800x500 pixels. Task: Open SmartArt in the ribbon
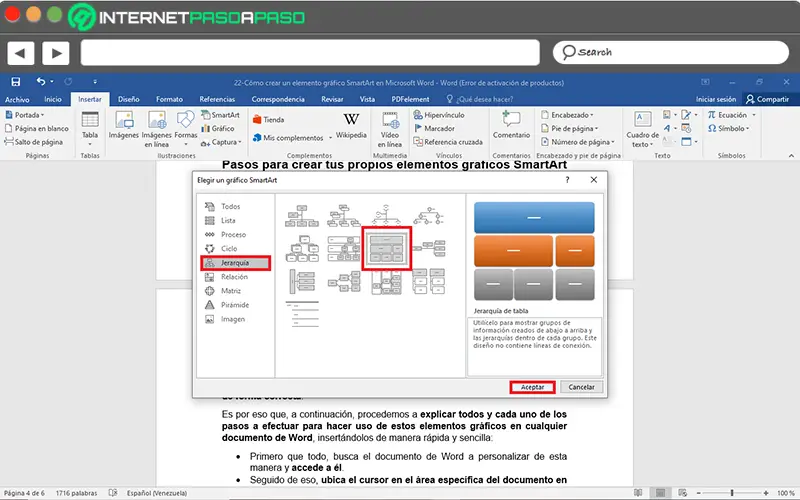[x=220, y=115]
